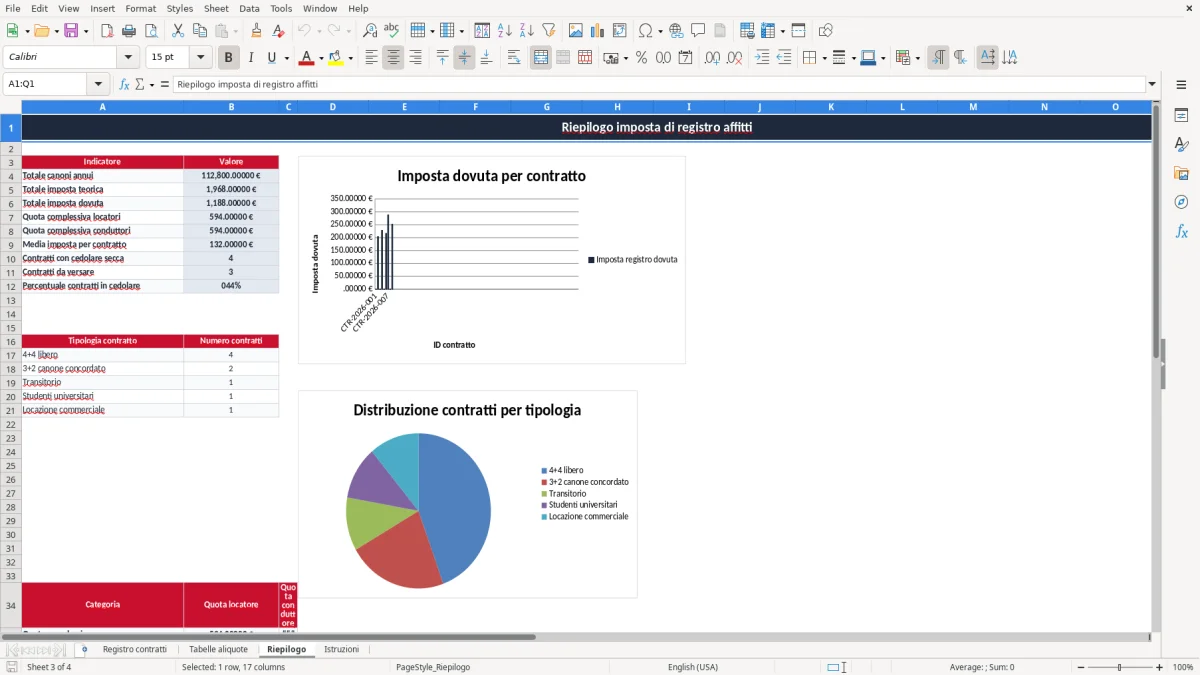Viewport: 1200px width, 675px height.
Task: Open the File menu
Action: point(12,8)
